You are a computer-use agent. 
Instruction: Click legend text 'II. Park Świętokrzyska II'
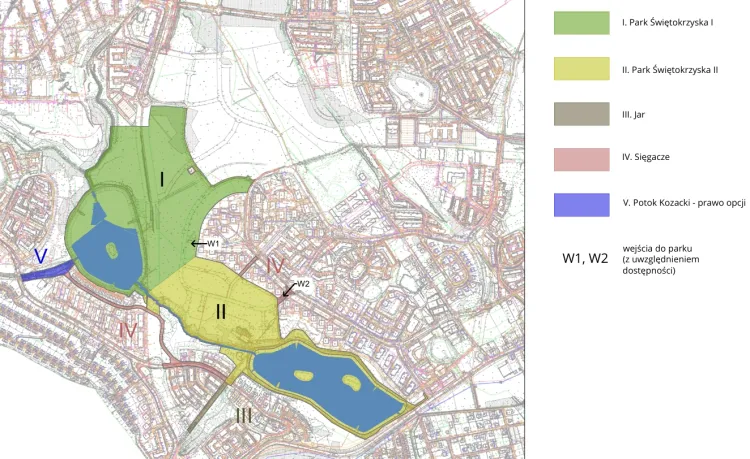point(670,70)
